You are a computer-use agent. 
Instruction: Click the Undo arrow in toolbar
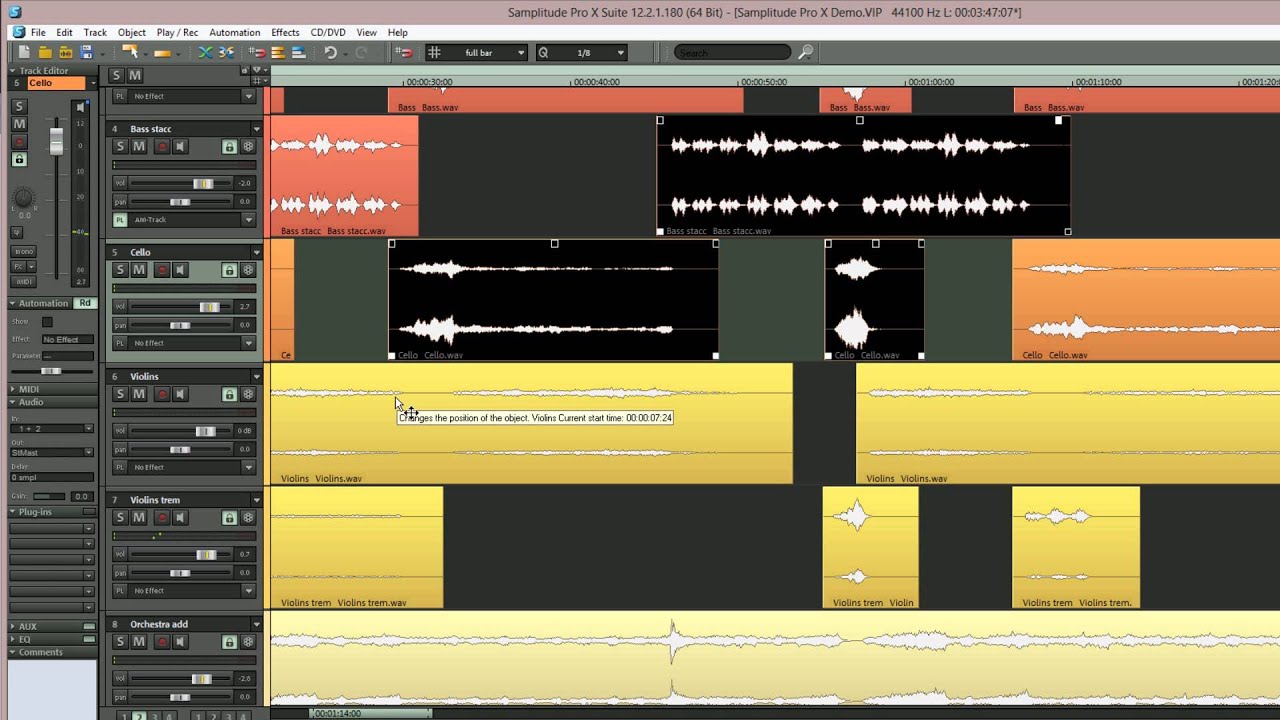coord(330,53)
